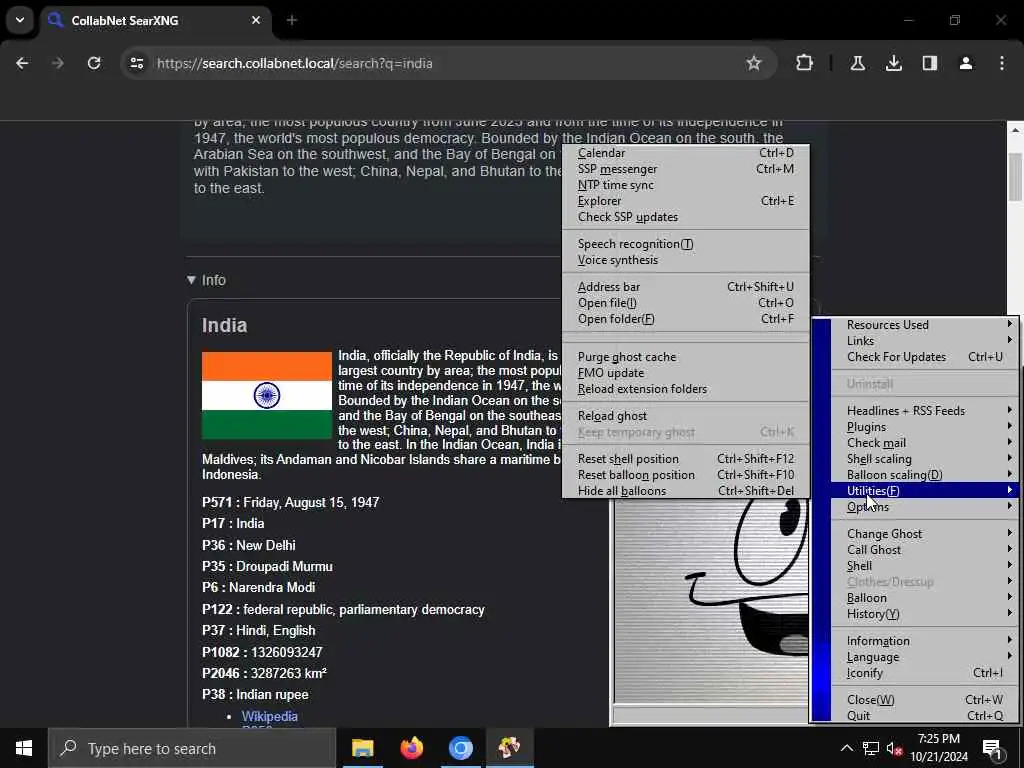Toggle browser side panel icon
1024x768 pixels.
(x=930, y=63)
